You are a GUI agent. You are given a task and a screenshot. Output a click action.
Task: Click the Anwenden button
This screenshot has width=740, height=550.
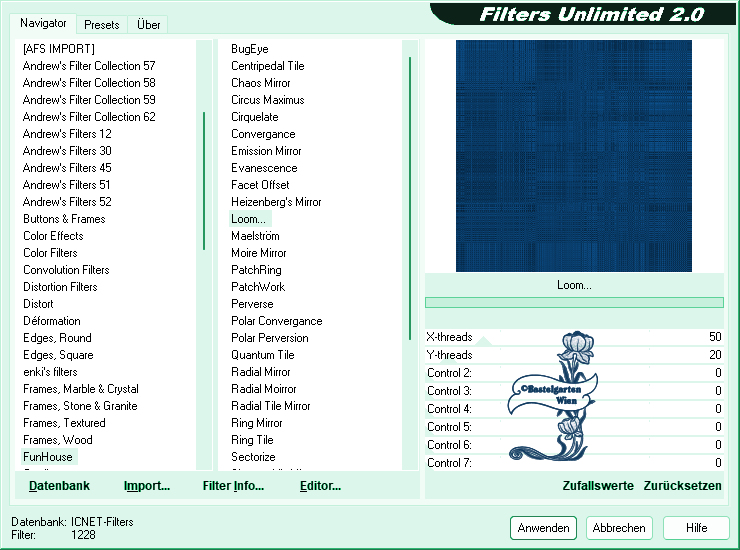543,528
